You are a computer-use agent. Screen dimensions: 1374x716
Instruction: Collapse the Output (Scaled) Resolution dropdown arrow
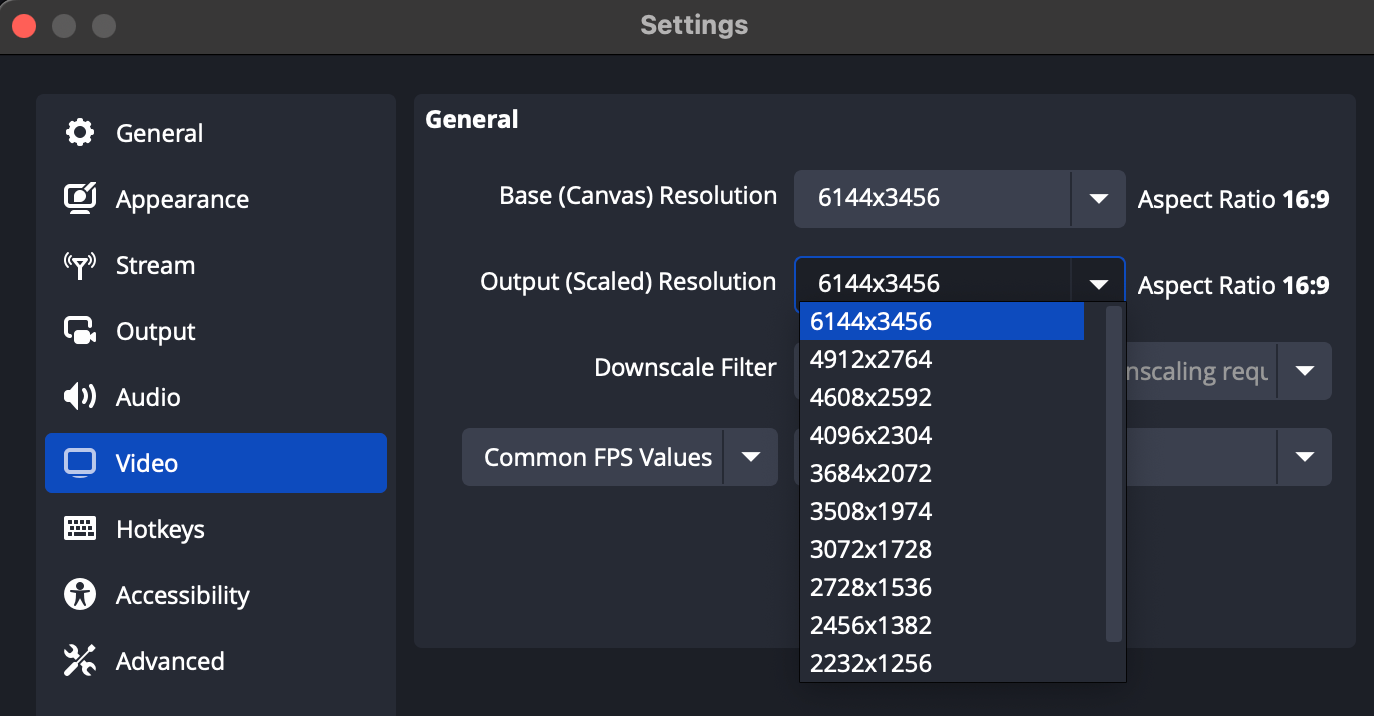click(x=1098, y=284)
